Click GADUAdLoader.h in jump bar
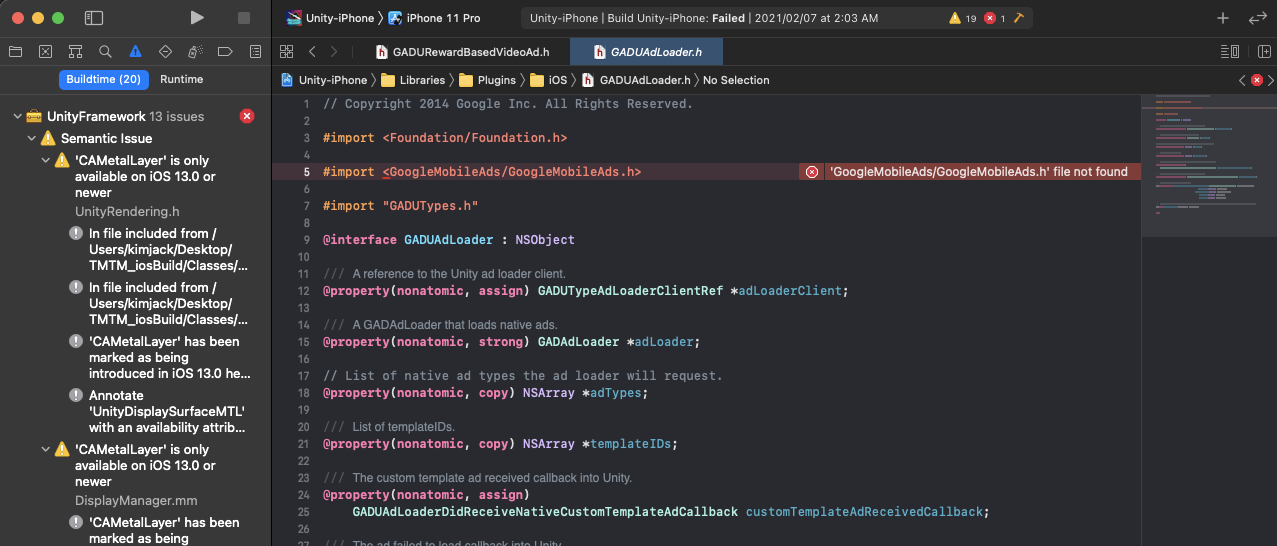The height and width of the screenshot is (546, 1277). pos(636,80)
